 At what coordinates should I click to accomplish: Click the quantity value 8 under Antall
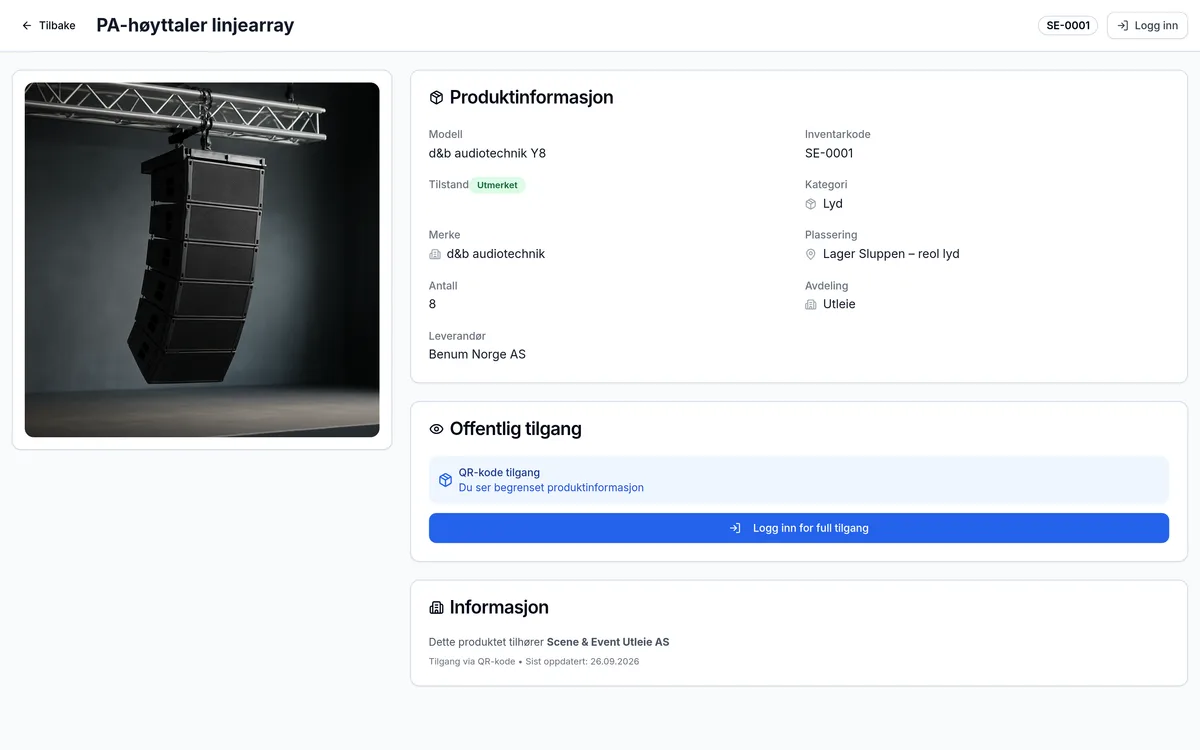(x=432, y=304)
